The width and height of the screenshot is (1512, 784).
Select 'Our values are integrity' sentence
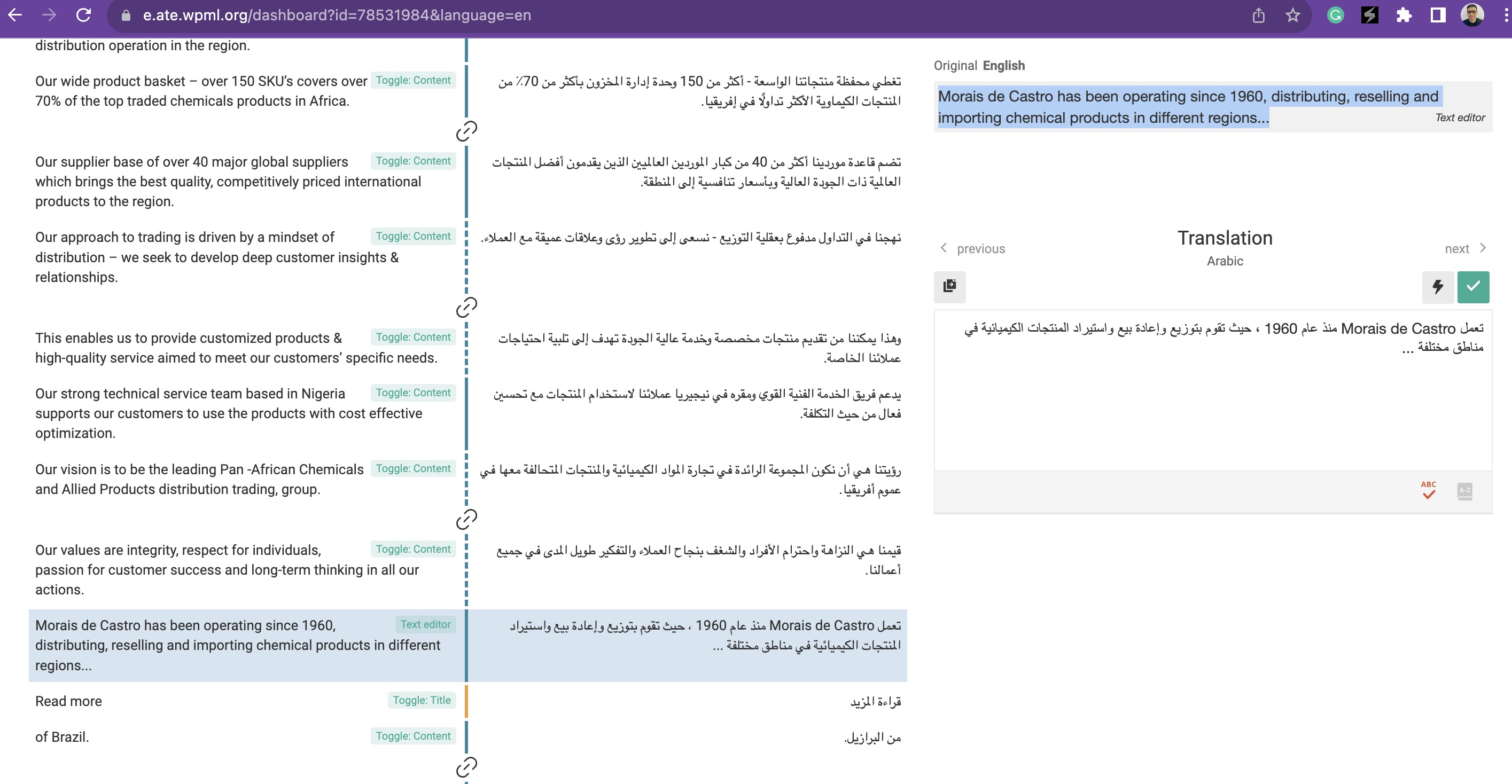point(227,570)
